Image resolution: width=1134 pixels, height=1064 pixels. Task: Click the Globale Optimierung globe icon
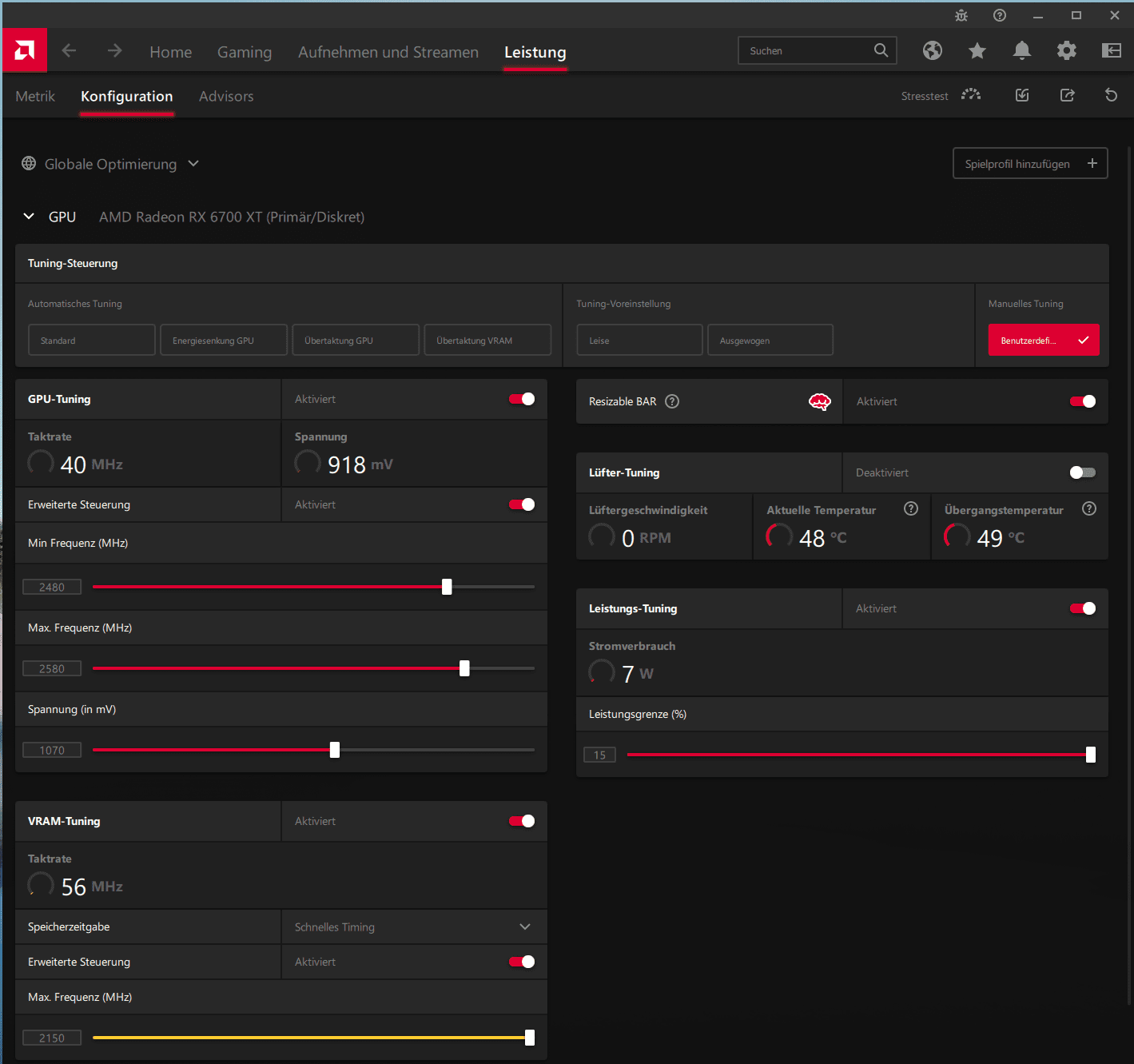[29, 163]
